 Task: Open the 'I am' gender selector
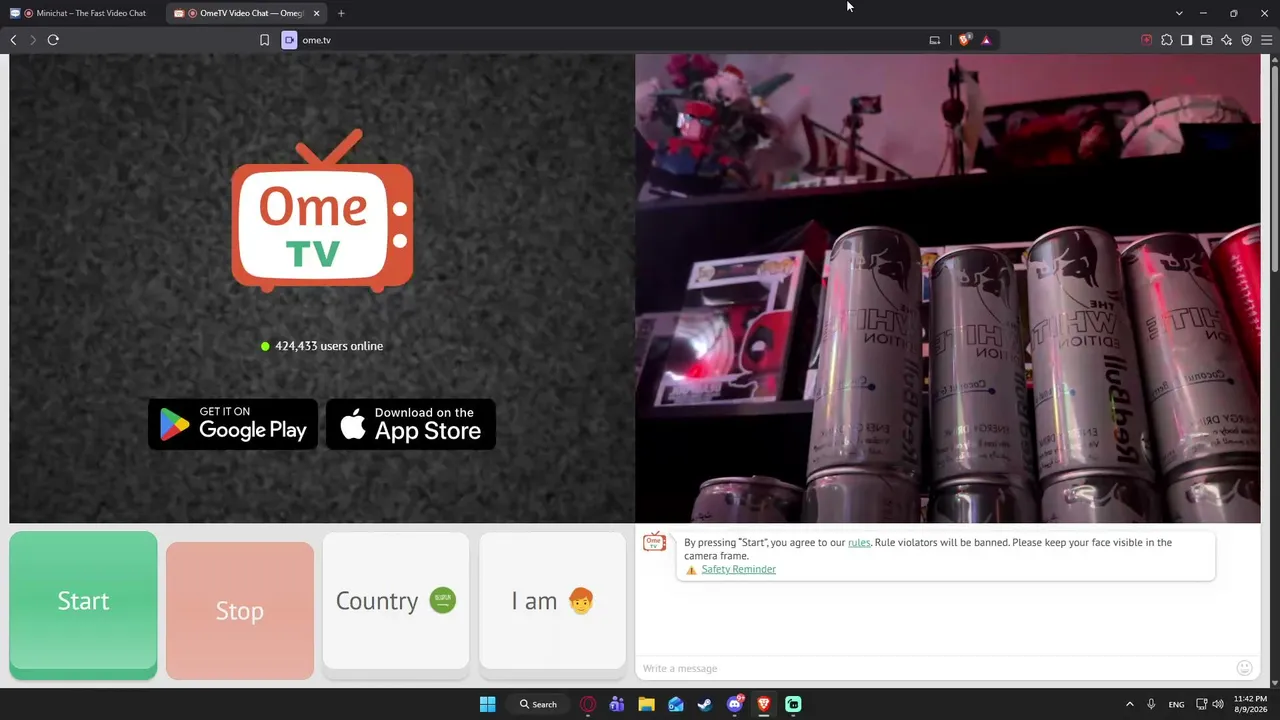click(x=552, y=601)
